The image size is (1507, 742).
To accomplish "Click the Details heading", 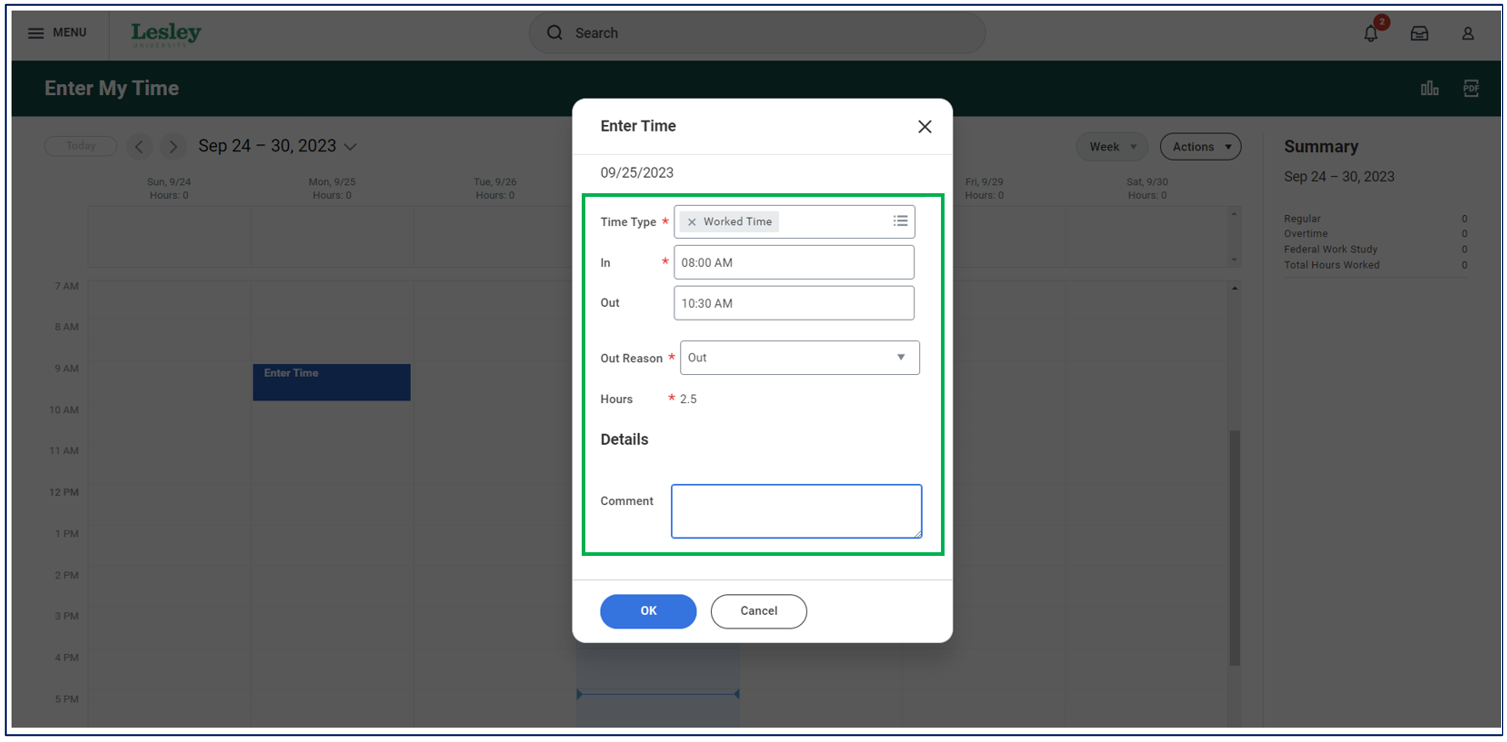I will click(x=624, y=440).
